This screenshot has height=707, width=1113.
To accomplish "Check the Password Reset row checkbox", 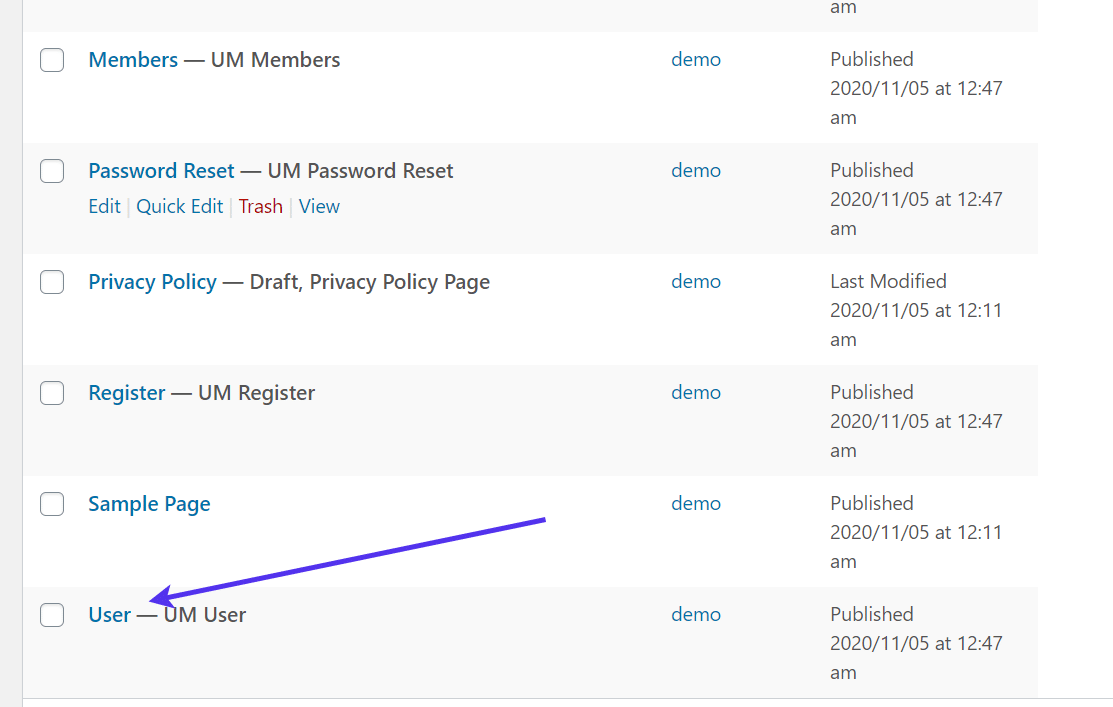I will click(x=52, y=171).
